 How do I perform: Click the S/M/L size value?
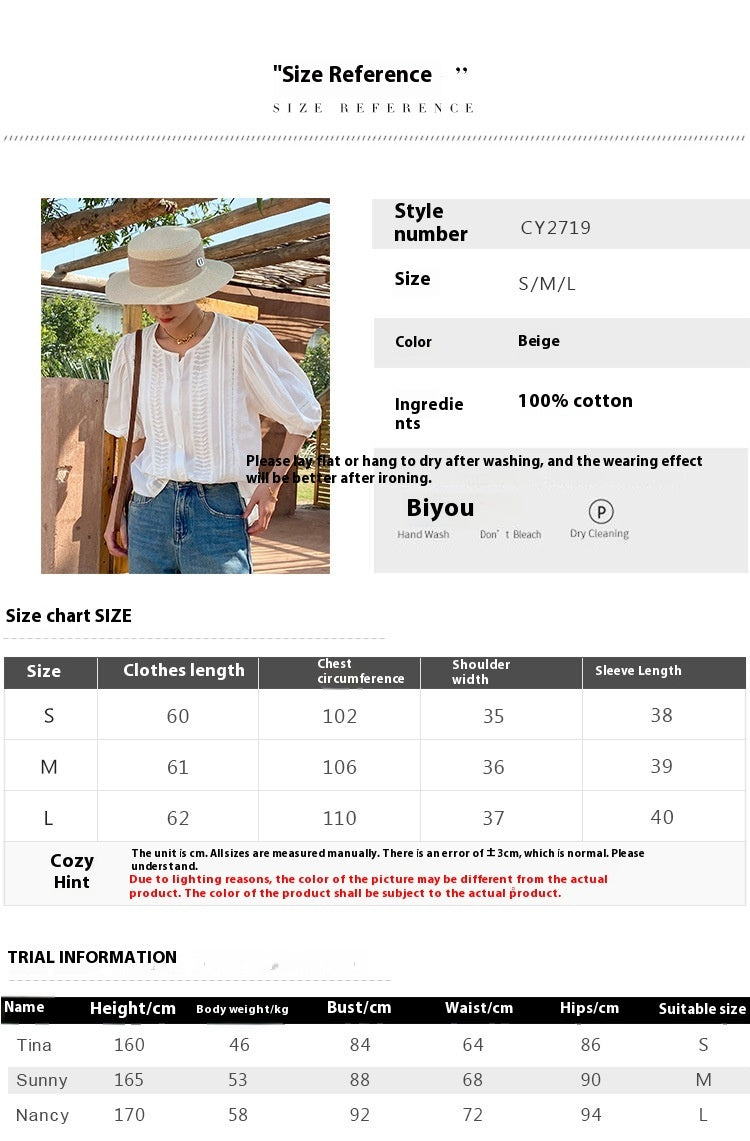click(547, 284)
